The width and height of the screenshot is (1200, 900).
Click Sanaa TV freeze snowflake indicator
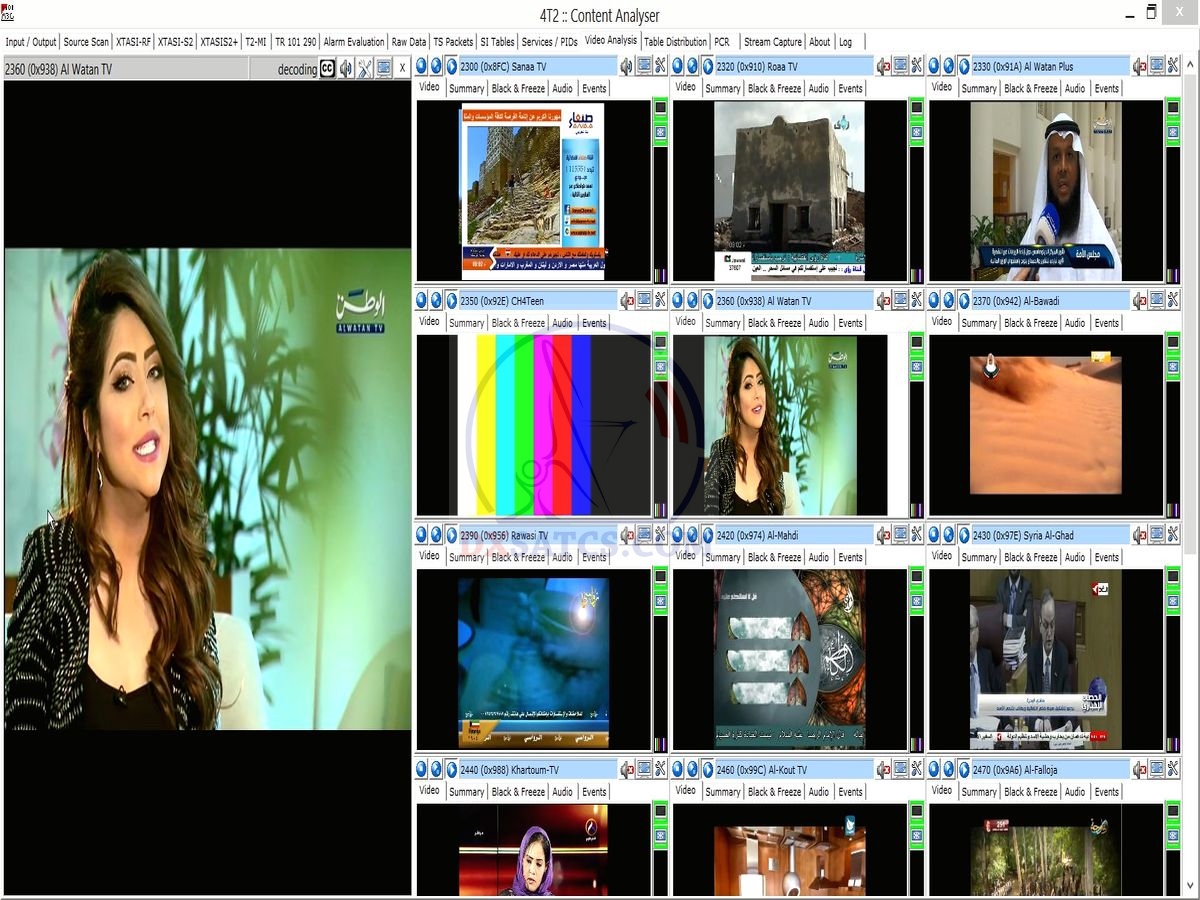(660, 132)
